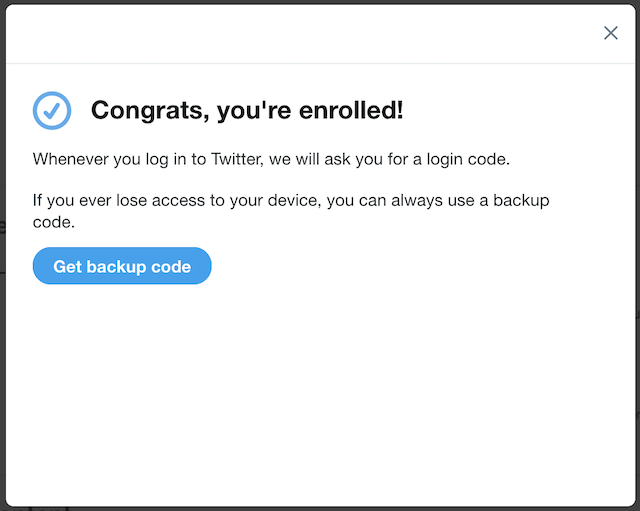Click the horizontal divider under the header

[300, 64]
